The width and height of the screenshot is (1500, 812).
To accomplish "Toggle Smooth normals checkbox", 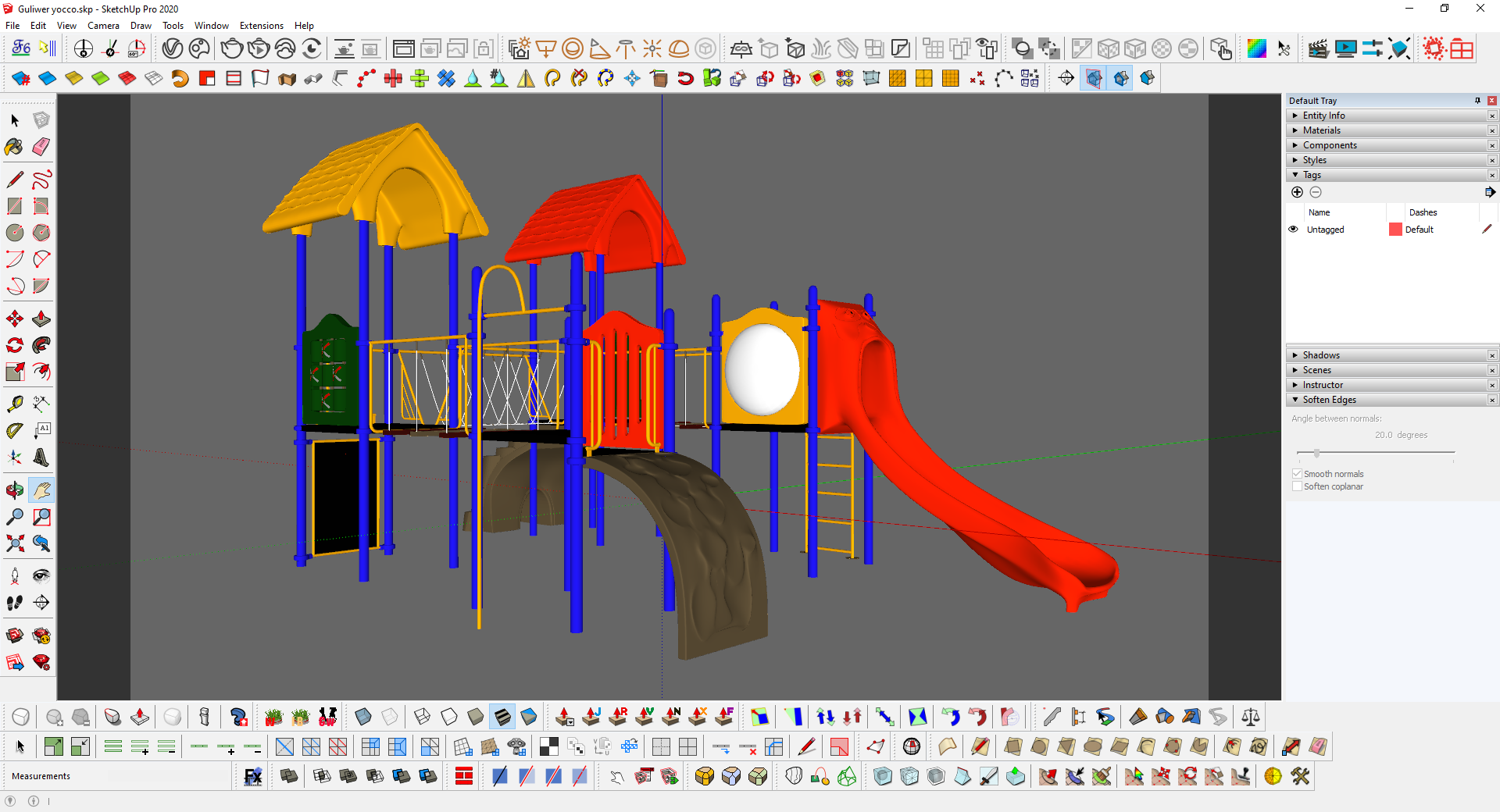I will [x=1298, y=474].
